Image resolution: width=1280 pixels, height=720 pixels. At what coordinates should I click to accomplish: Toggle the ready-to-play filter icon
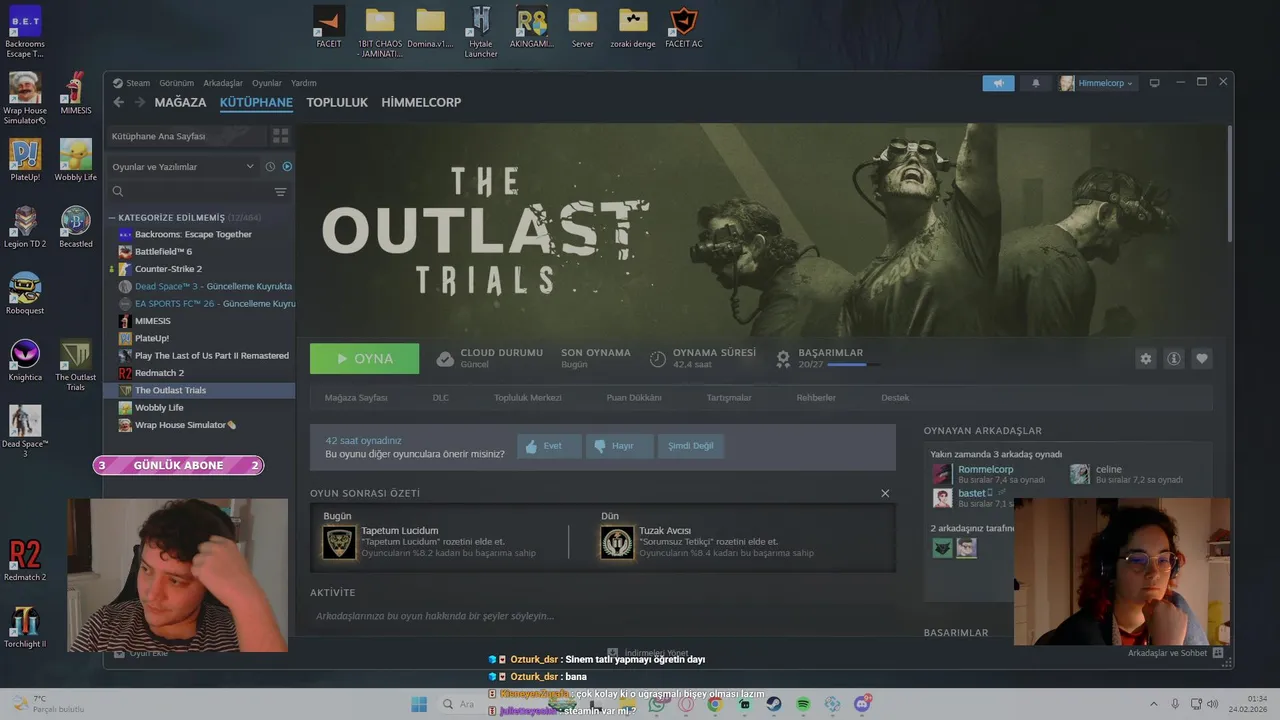point(287,167)
